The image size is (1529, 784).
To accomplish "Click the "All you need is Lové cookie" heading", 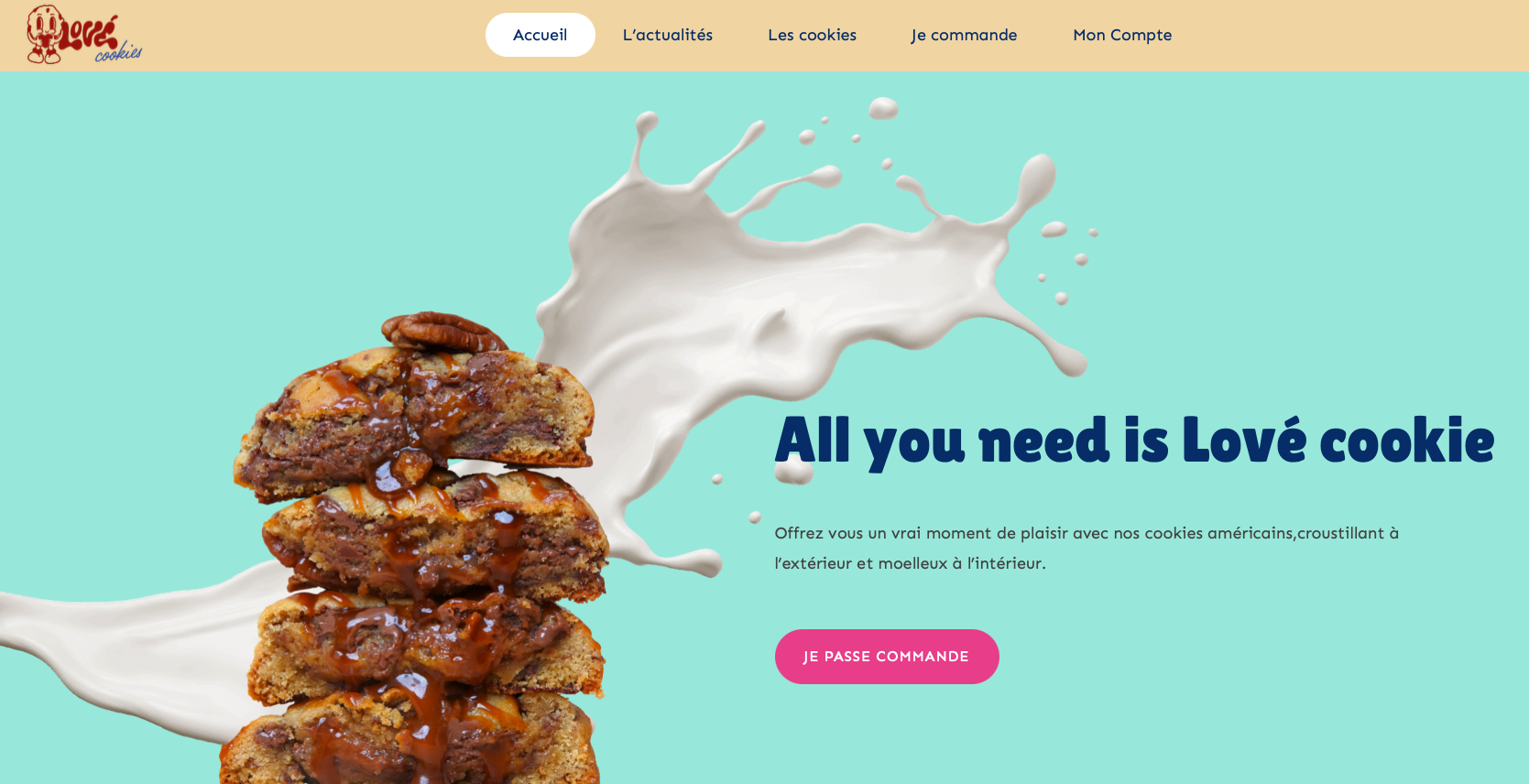I will point(1134,441).
